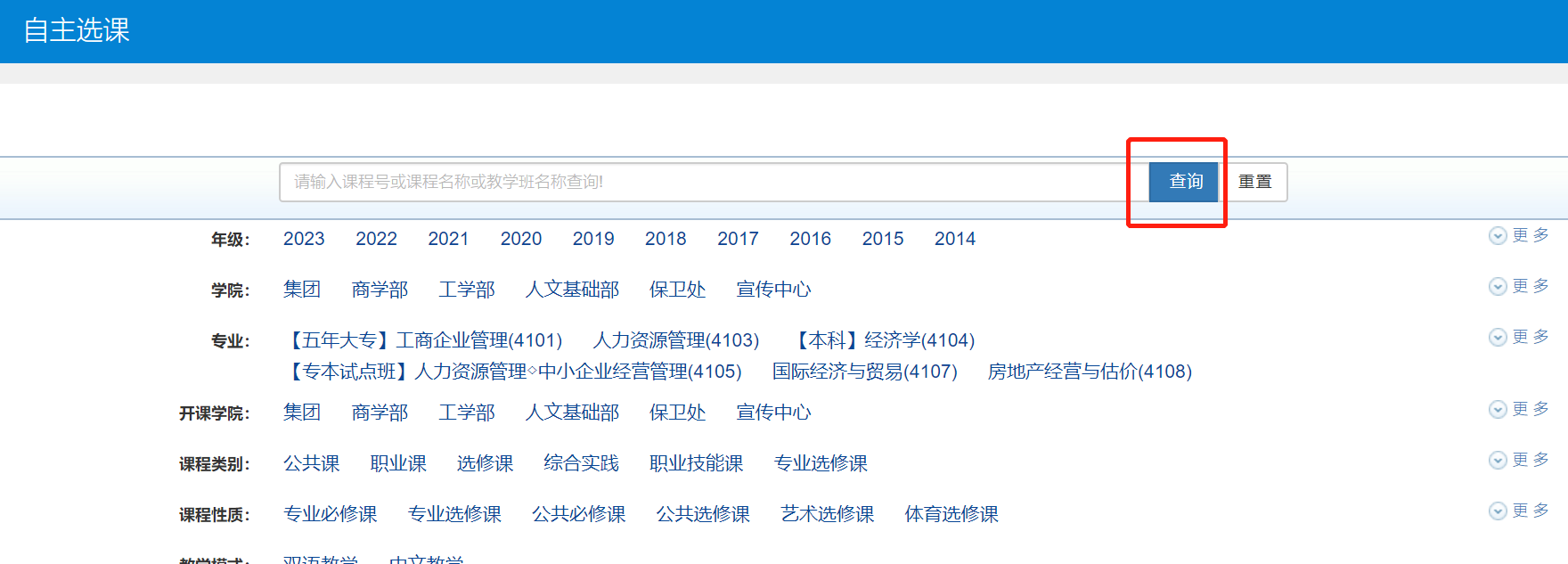1568x564 pixels.
Task: Filter by 职业技能课 course category
Action: click(696, 463)
